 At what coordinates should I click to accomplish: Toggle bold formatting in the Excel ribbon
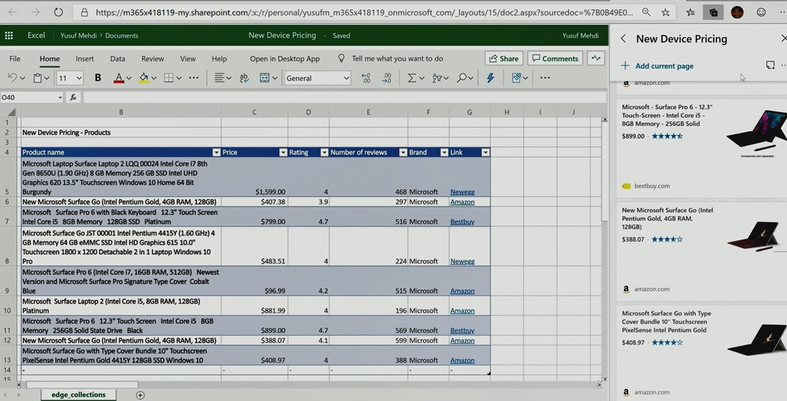(x=97, y=78)
